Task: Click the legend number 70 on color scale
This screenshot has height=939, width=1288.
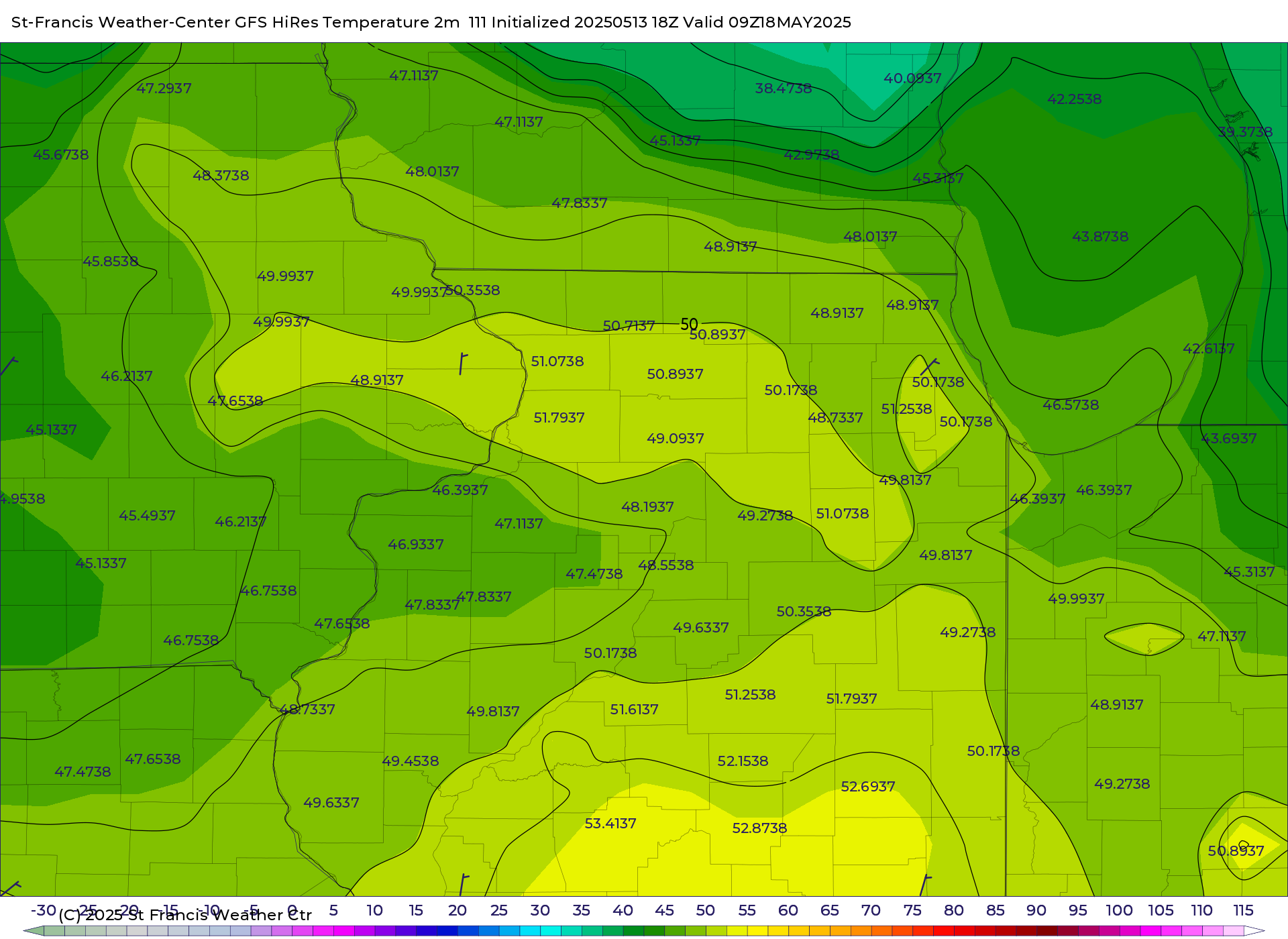Action: coord(871,911)
